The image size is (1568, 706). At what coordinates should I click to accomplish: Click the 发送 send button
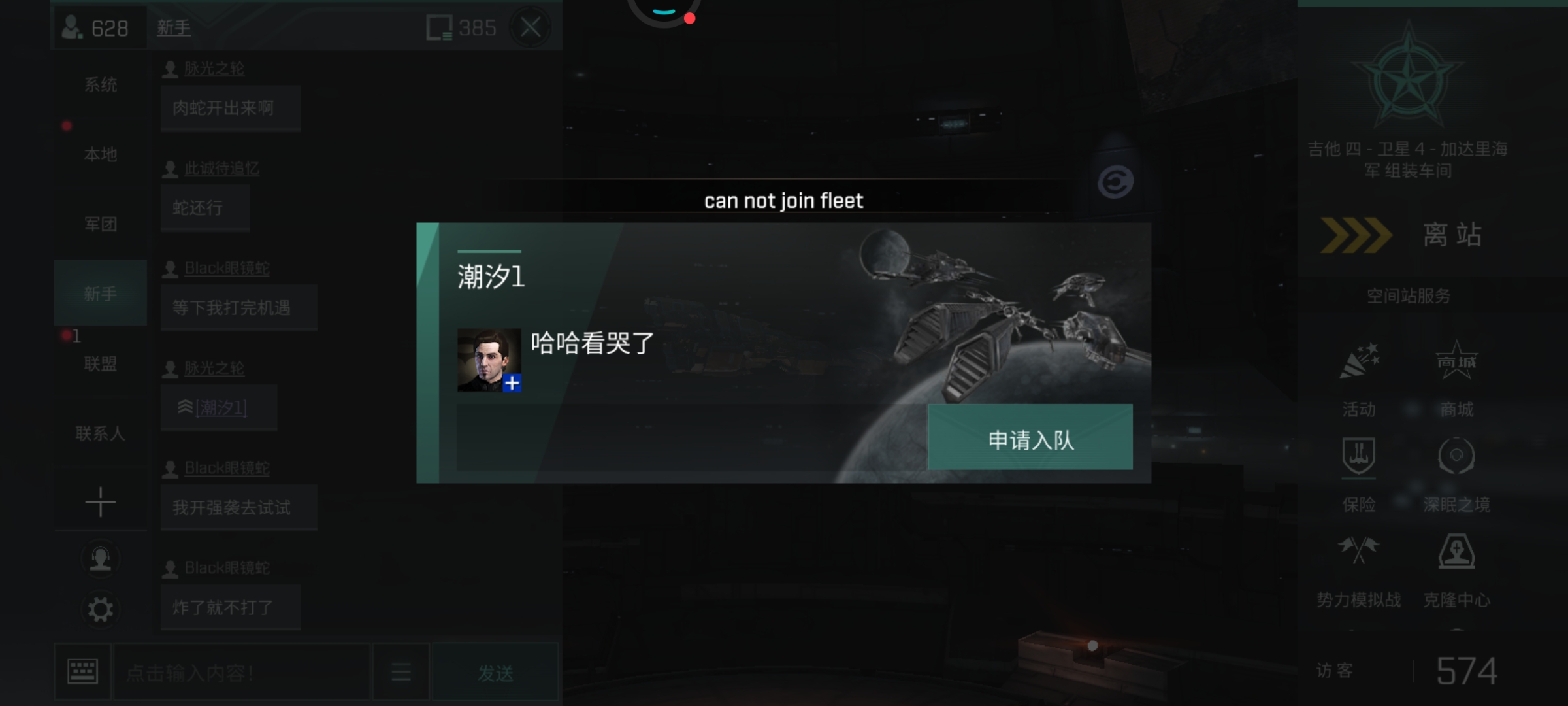point(495,672)
